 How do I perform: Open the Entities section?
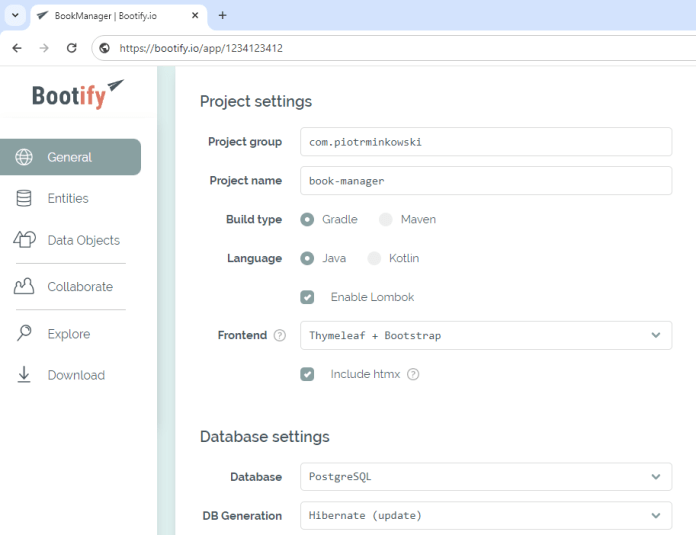(68, 198)
